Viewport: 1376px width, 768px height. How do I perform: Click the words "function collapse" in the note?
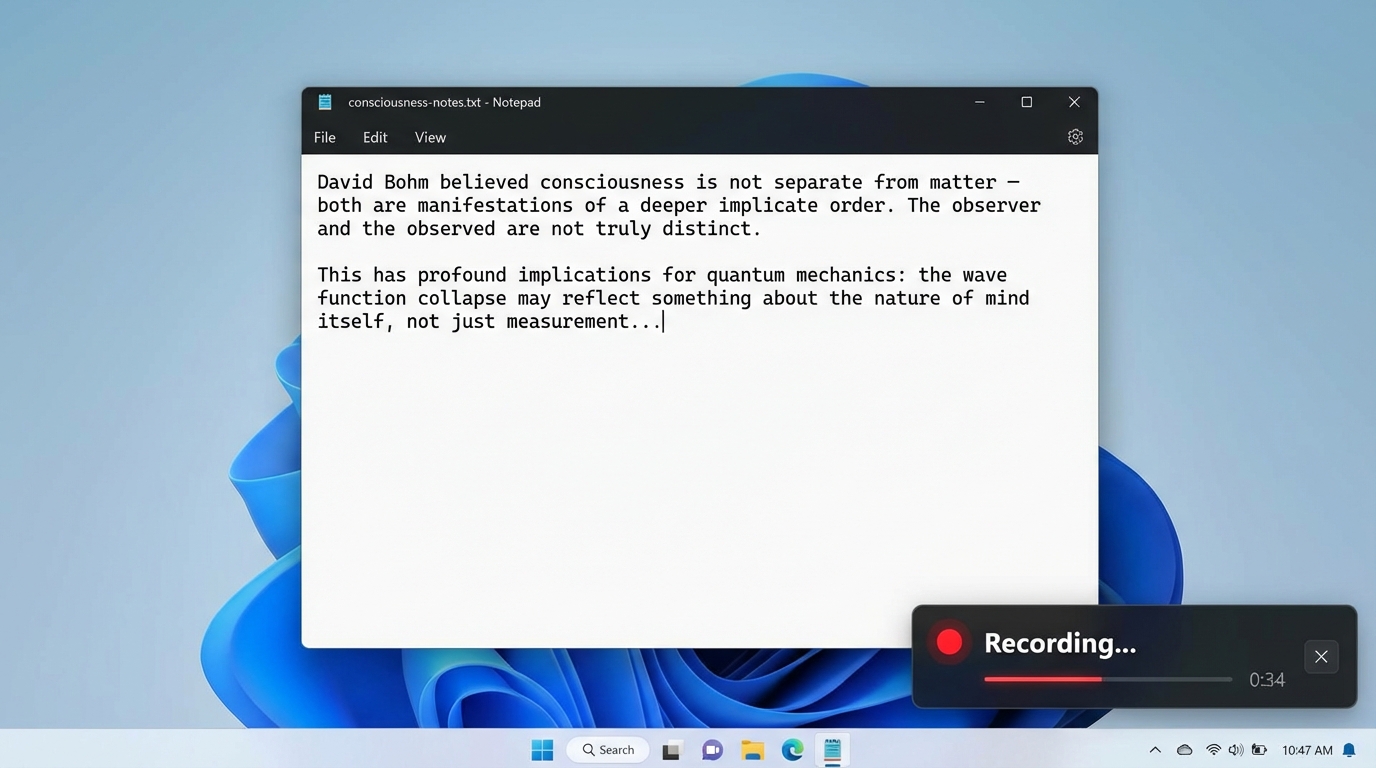point(412,298)
